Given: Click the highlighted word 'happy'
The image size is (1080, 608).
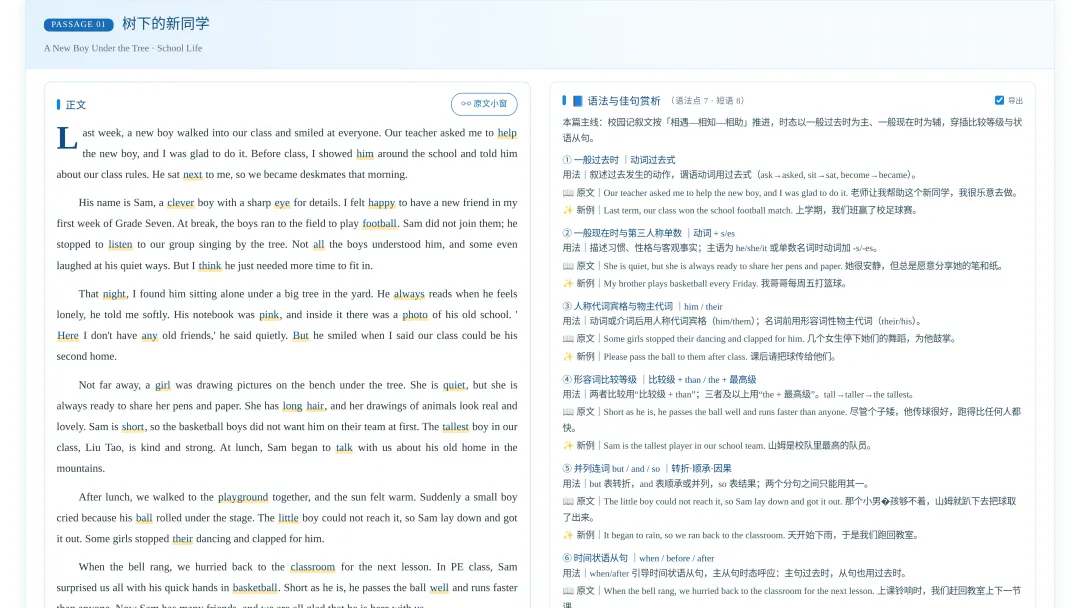Looking at the screenshot, I should click(382, 202).
